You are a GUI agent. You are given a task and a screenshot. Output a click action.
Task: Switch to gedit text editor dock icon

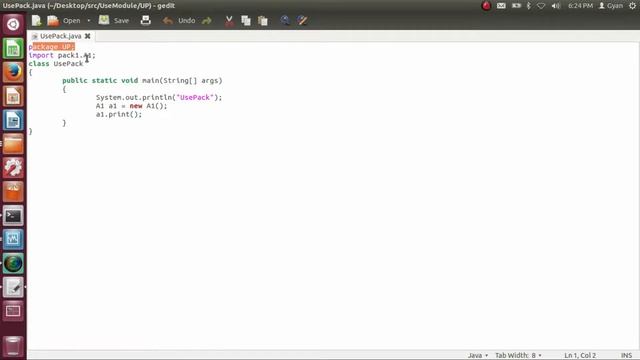pos(13,287)
